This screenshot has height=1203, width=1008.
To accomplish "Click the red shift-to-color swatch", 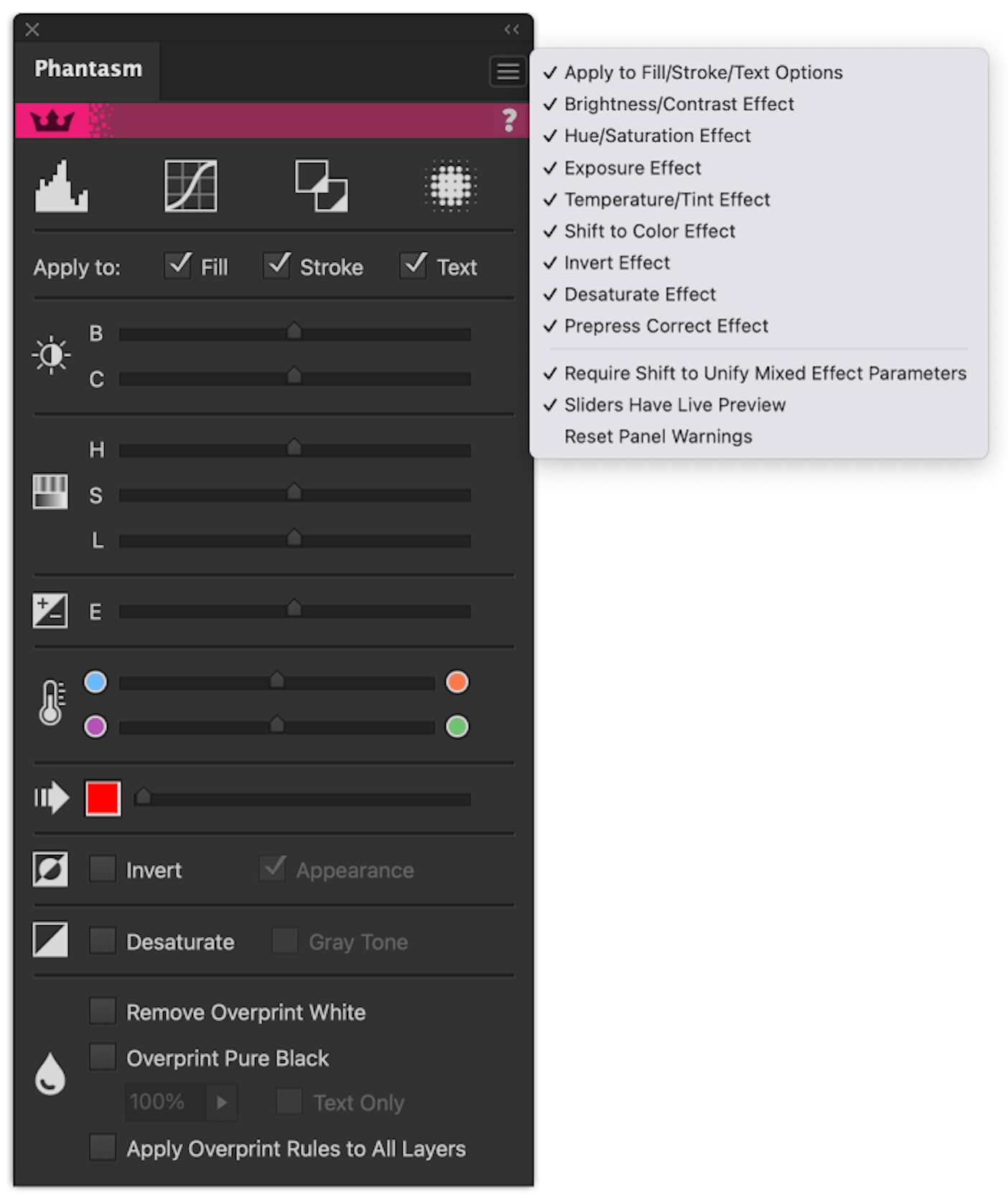I will click(103, 797).
